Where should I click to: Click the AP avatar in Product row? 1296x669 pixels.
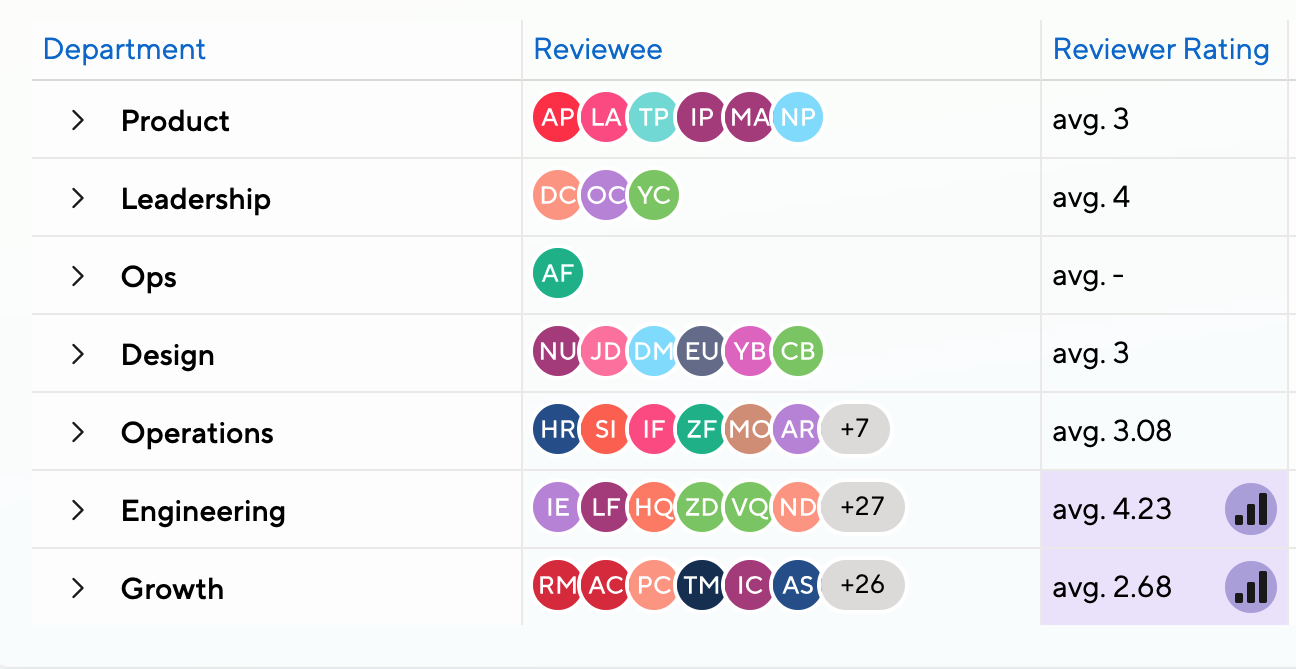pos(556,119)
